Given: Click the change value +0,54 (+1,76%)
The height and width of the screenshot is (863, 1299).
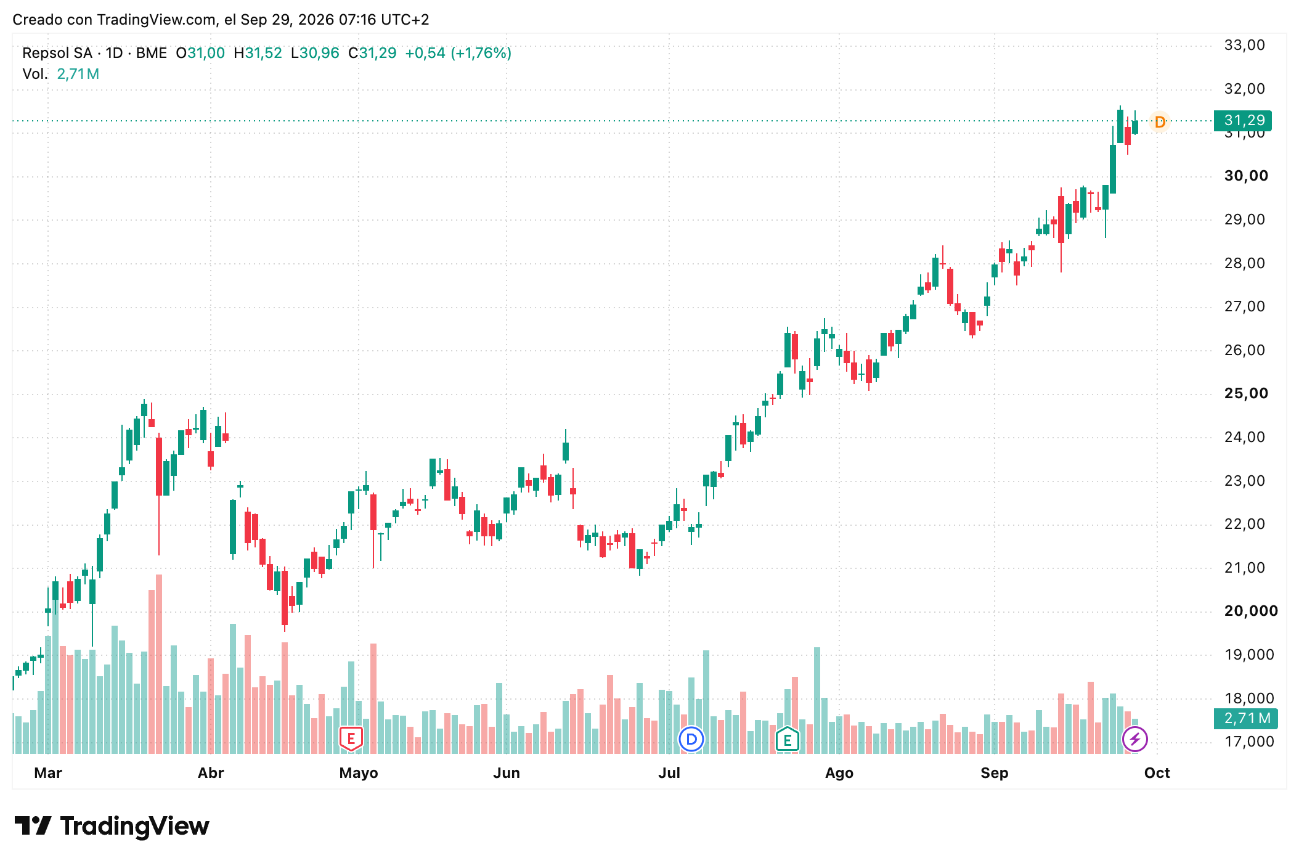Looking at the screenshot, I should tap(458, 53).
